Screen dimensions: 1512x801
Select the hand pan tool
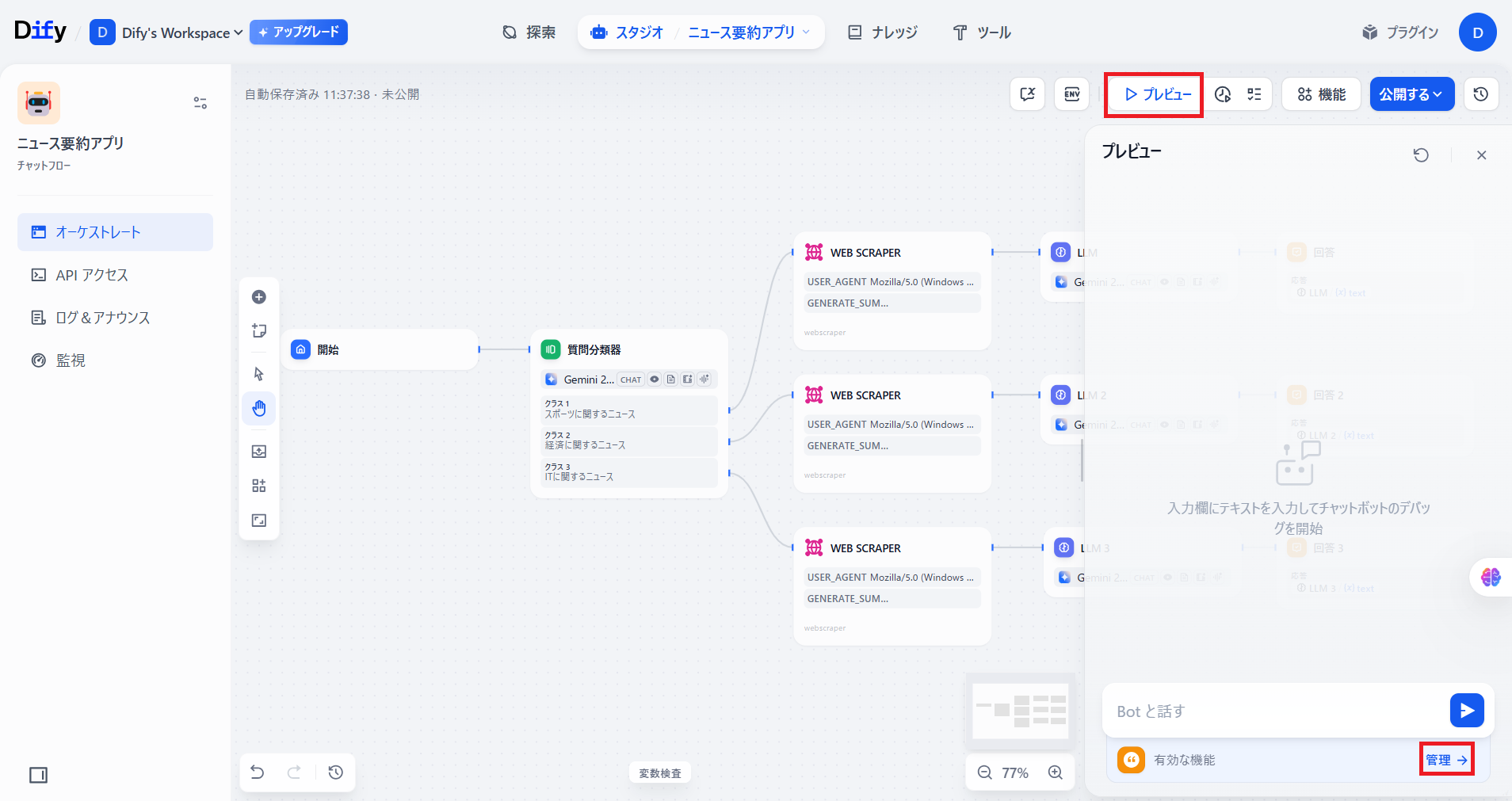(258, 409)
